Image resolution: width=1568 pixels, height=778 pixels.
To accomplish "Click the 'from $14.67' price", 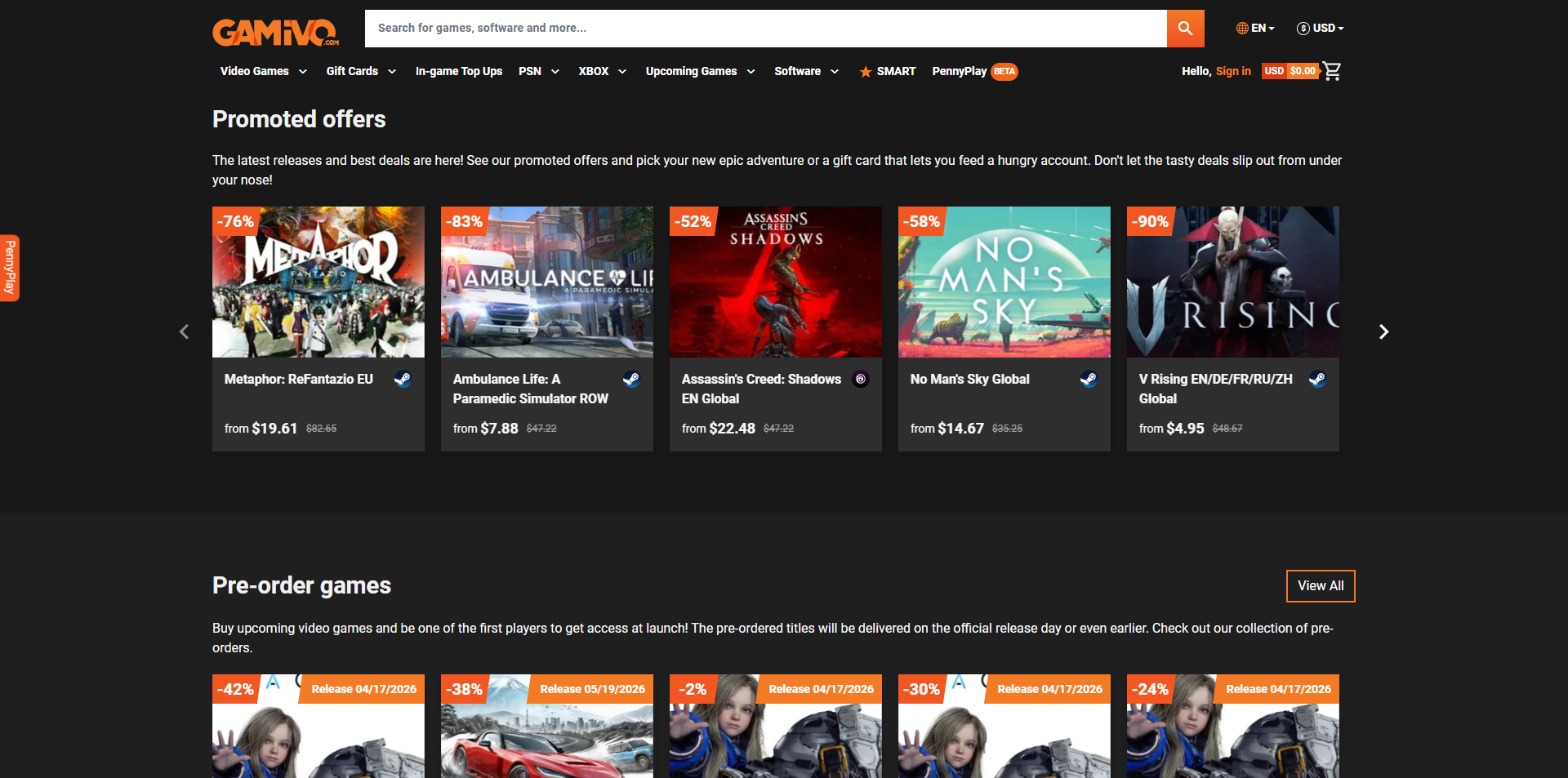I will (x=947, y=429).
